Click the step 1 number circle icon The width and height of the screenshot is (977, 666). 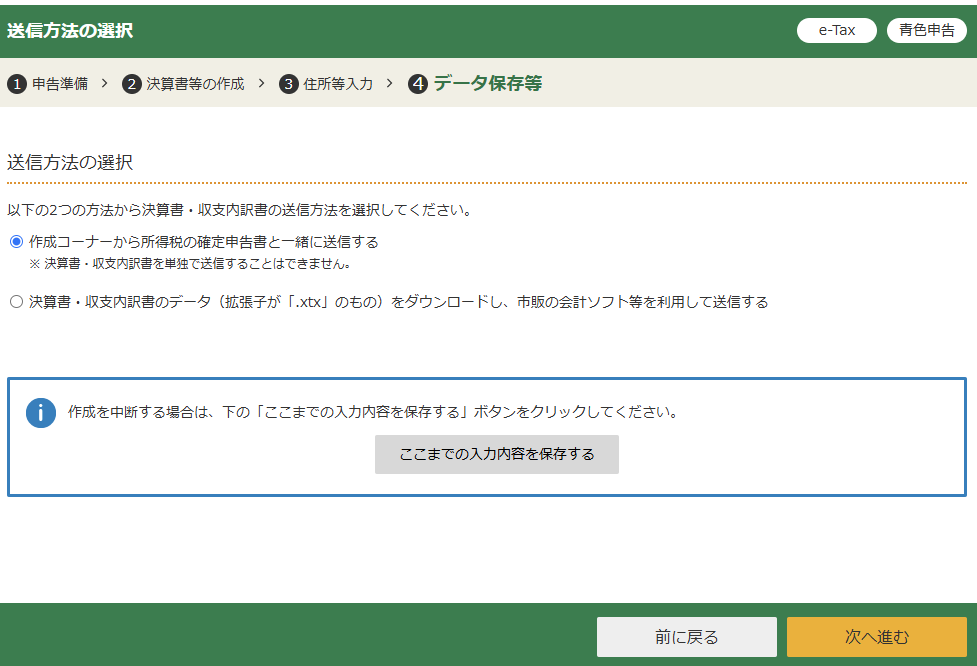click(x=17, y=84)
